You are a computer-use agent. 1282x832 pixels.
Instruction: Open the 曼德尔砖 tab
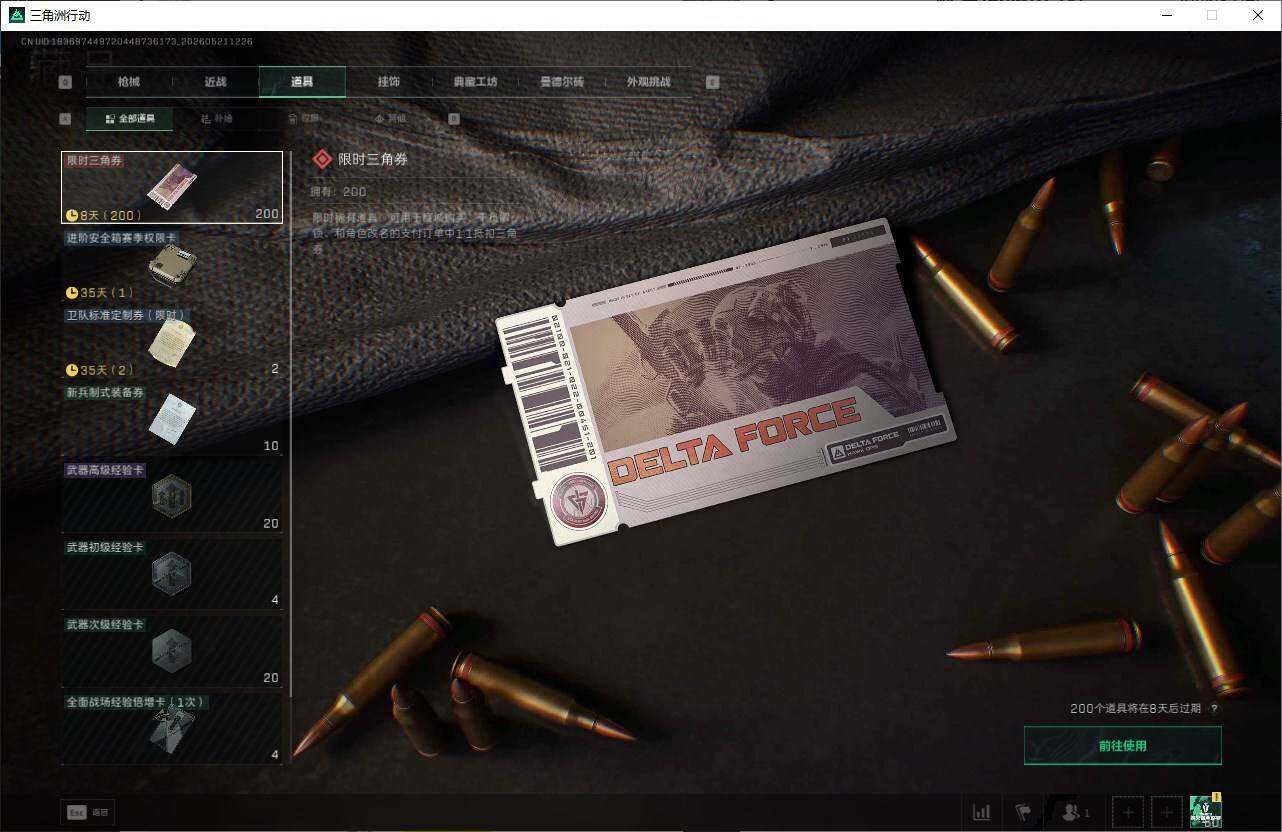(x=562, y=82)
